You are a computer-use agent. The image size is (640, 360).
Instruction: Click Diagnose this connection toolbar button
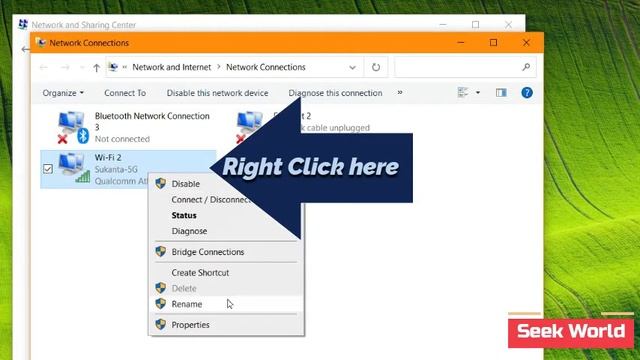335,93
